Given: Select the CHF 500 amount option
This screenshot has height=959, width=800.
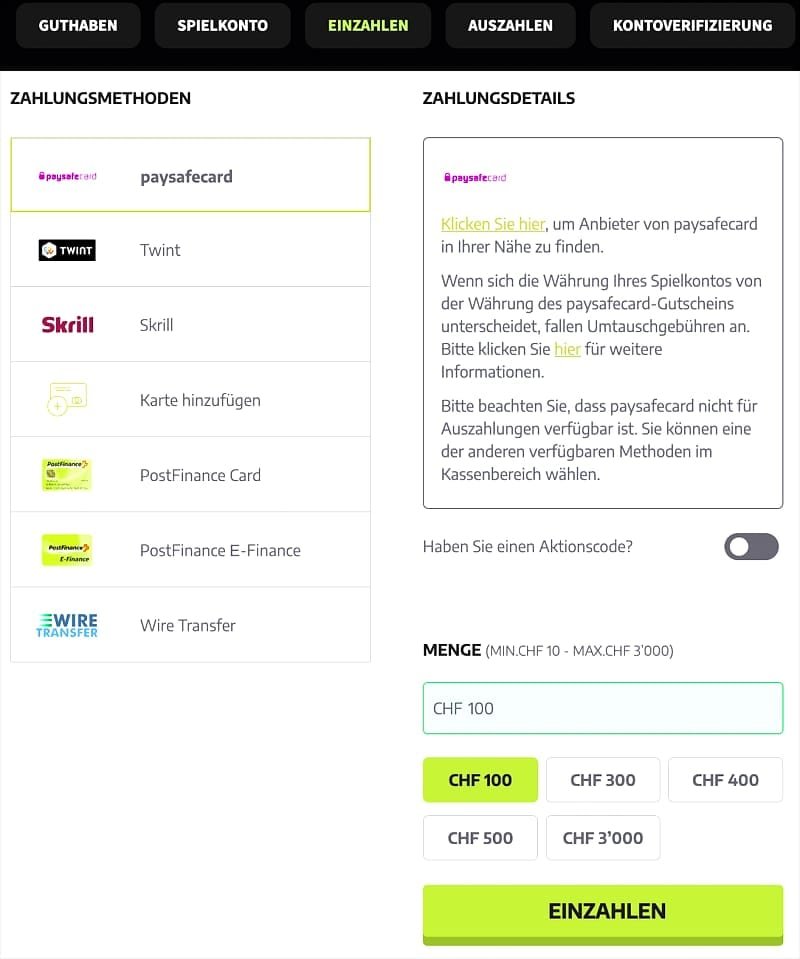Looking at the screenshot, I should pos(480,838).
